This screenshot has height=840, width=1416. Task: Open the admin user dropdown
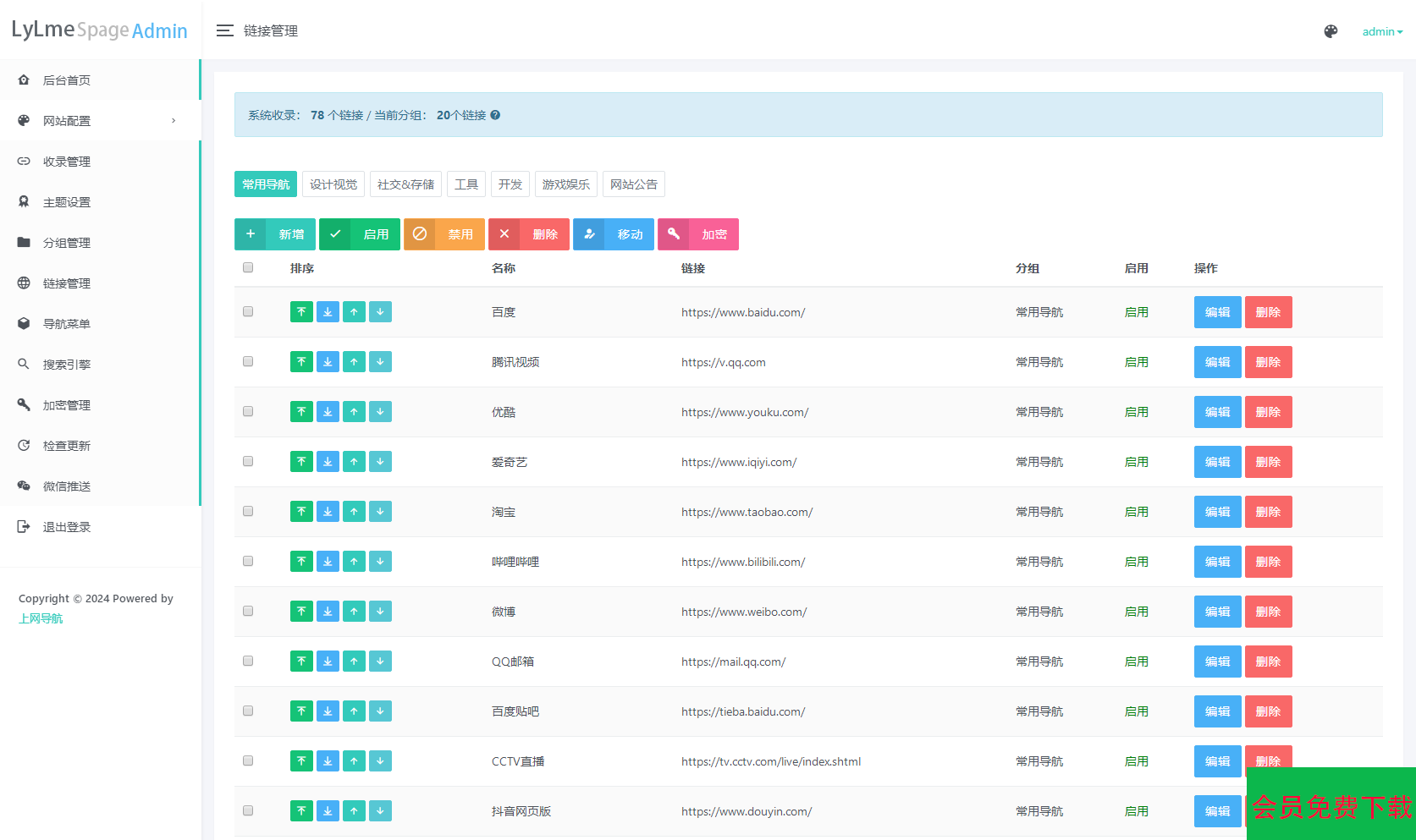coord(1382,31)
